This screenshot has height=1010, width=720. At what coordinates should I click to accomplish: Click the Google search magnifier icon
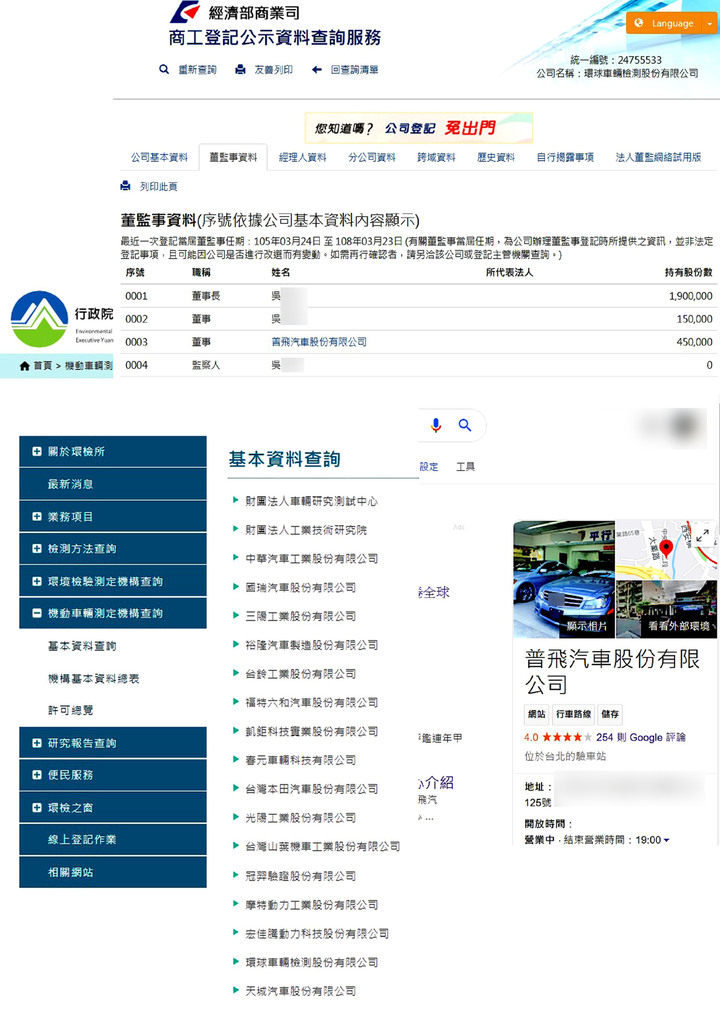(x=465, y=425)
